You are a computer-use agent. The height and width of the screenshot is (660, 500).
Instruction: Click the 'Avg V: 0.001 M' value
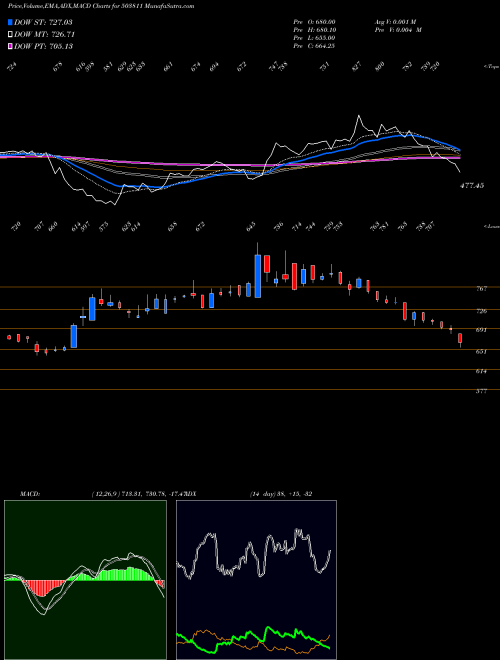(395, 22)
